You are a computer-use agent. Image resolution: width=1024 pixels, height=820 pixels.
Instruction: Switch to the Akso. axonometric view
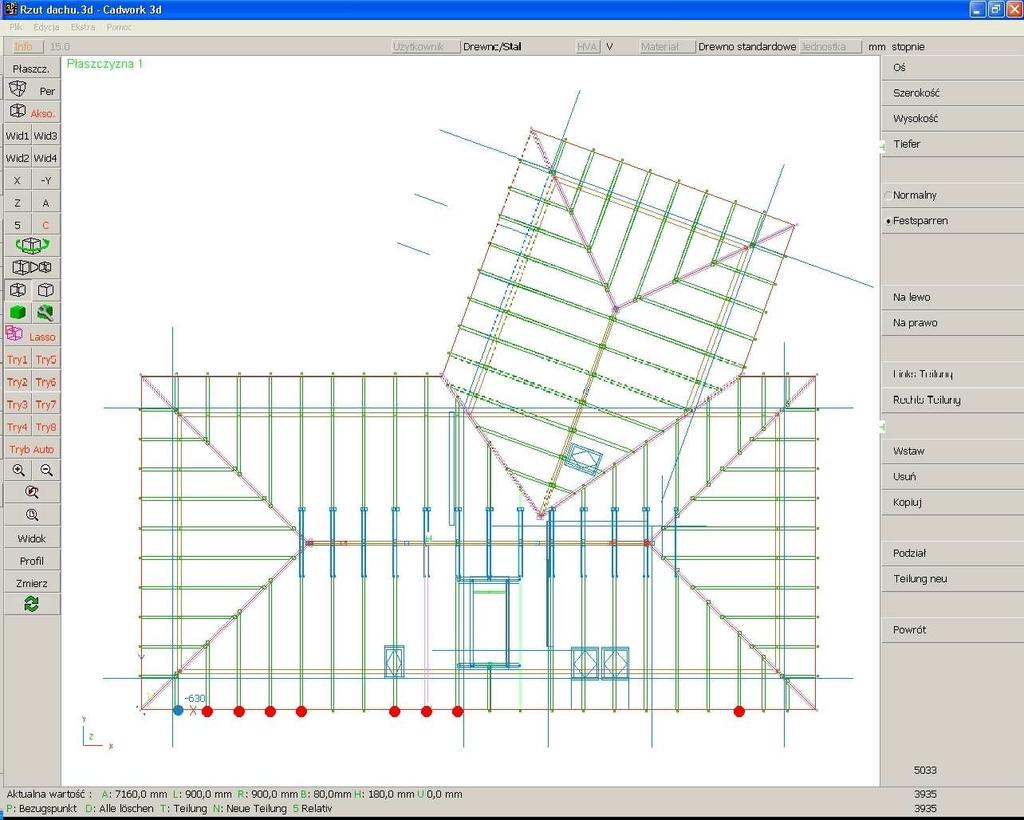click(31, 112)
